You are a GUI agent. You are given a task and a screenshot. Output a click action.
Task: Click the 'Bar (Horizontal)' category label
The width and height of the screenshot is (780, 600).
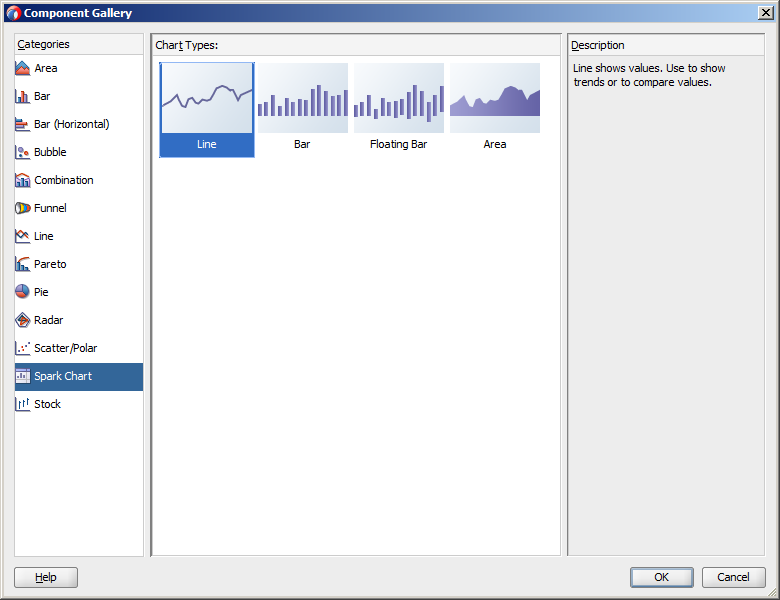point(72,124)
